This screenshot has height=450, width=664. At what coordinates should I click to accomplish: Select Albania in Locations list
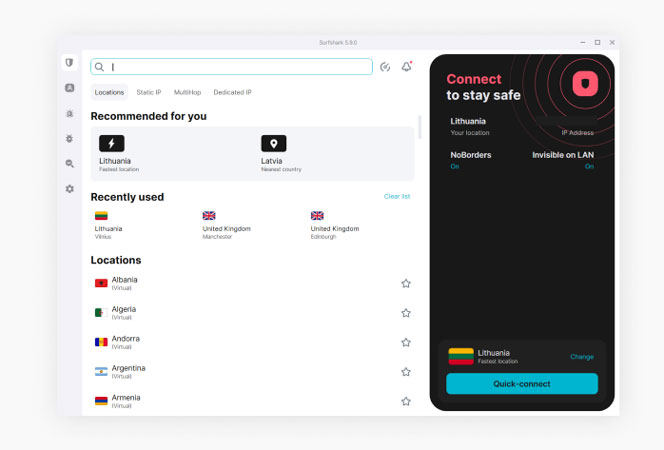point(252,284)
